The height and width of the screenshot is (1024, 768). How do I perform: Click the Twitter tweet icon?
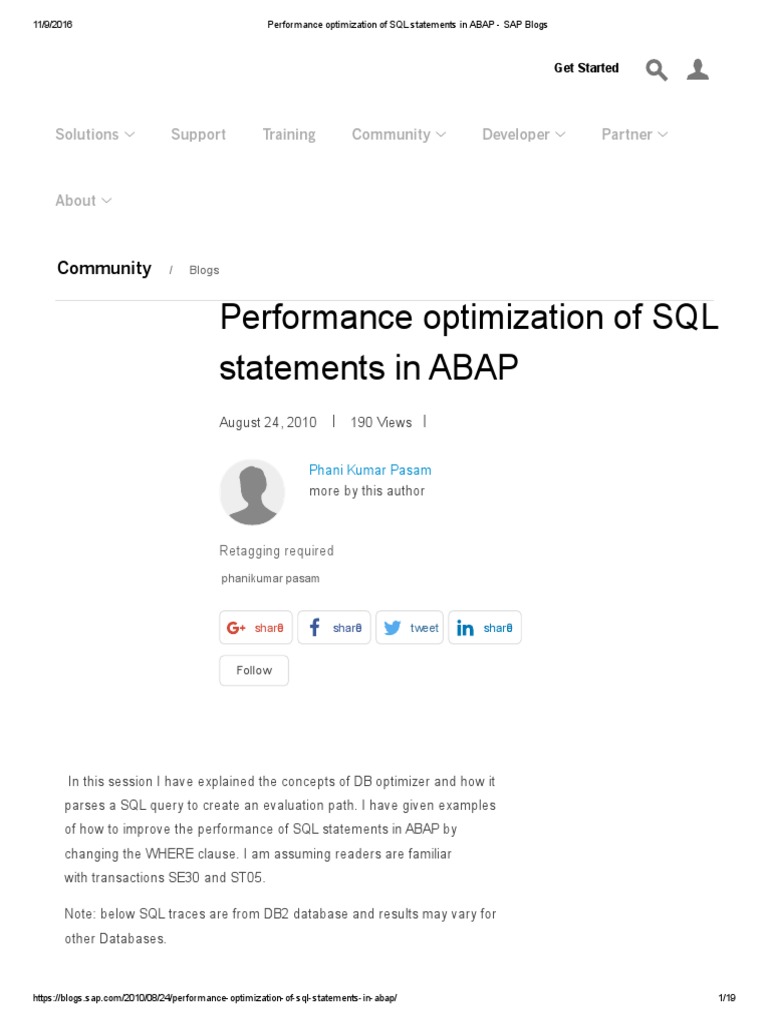click(392, 628)
